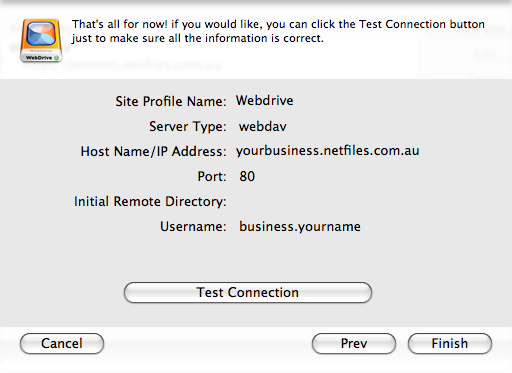Go back with the Prev button
Viewport: 512px width, 373px height.
354,343
